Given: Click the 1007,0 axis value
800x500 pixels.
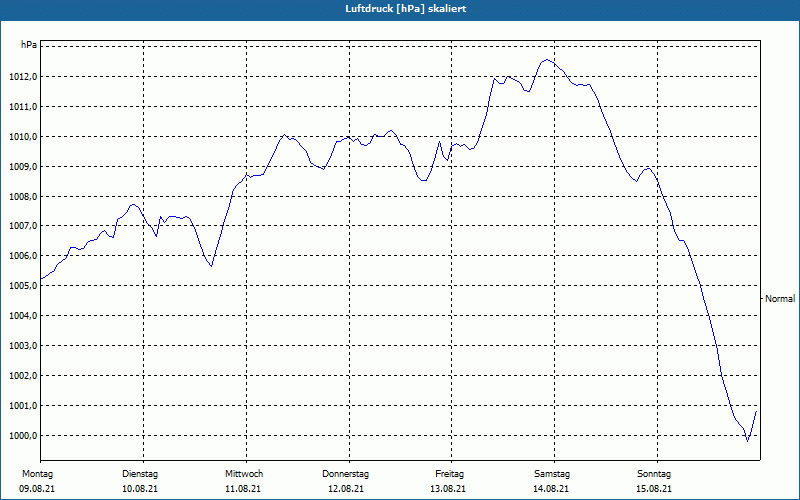Looking at the screenshot, I should pyautogui.click(x=23, y=226).
